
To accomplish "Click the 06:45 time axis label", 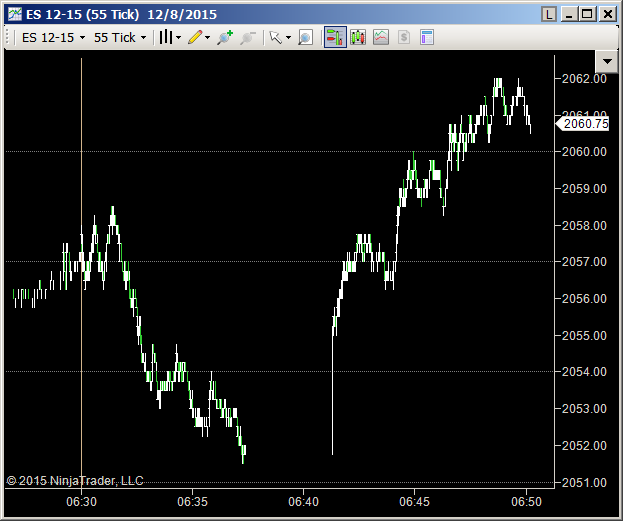I will (414, 502).
